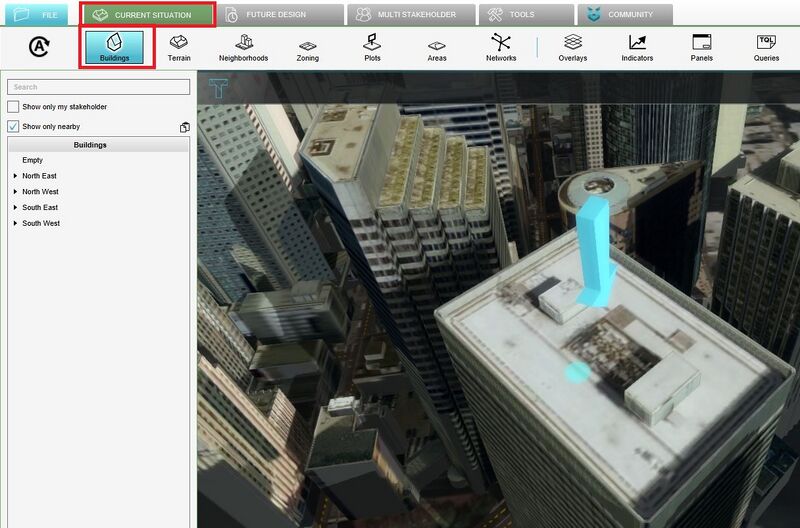Select South East label in list
The image size is (800, 528).
point(40,208)
